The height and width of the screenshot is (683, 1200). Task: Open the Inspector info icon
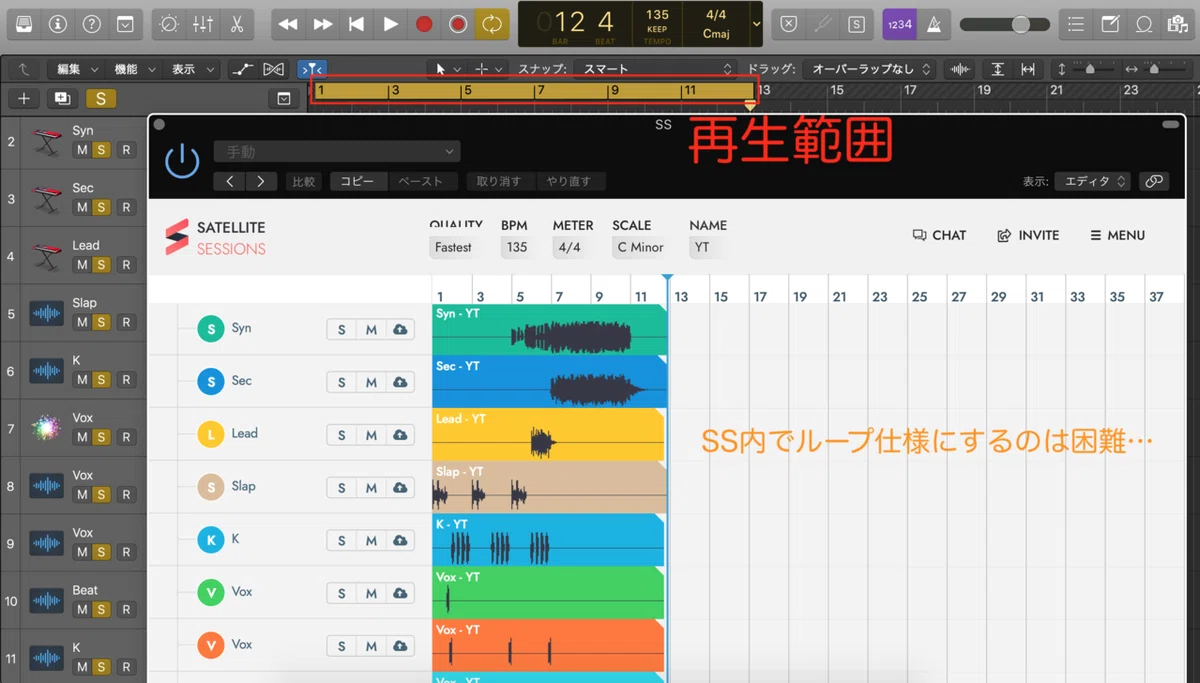58,24
